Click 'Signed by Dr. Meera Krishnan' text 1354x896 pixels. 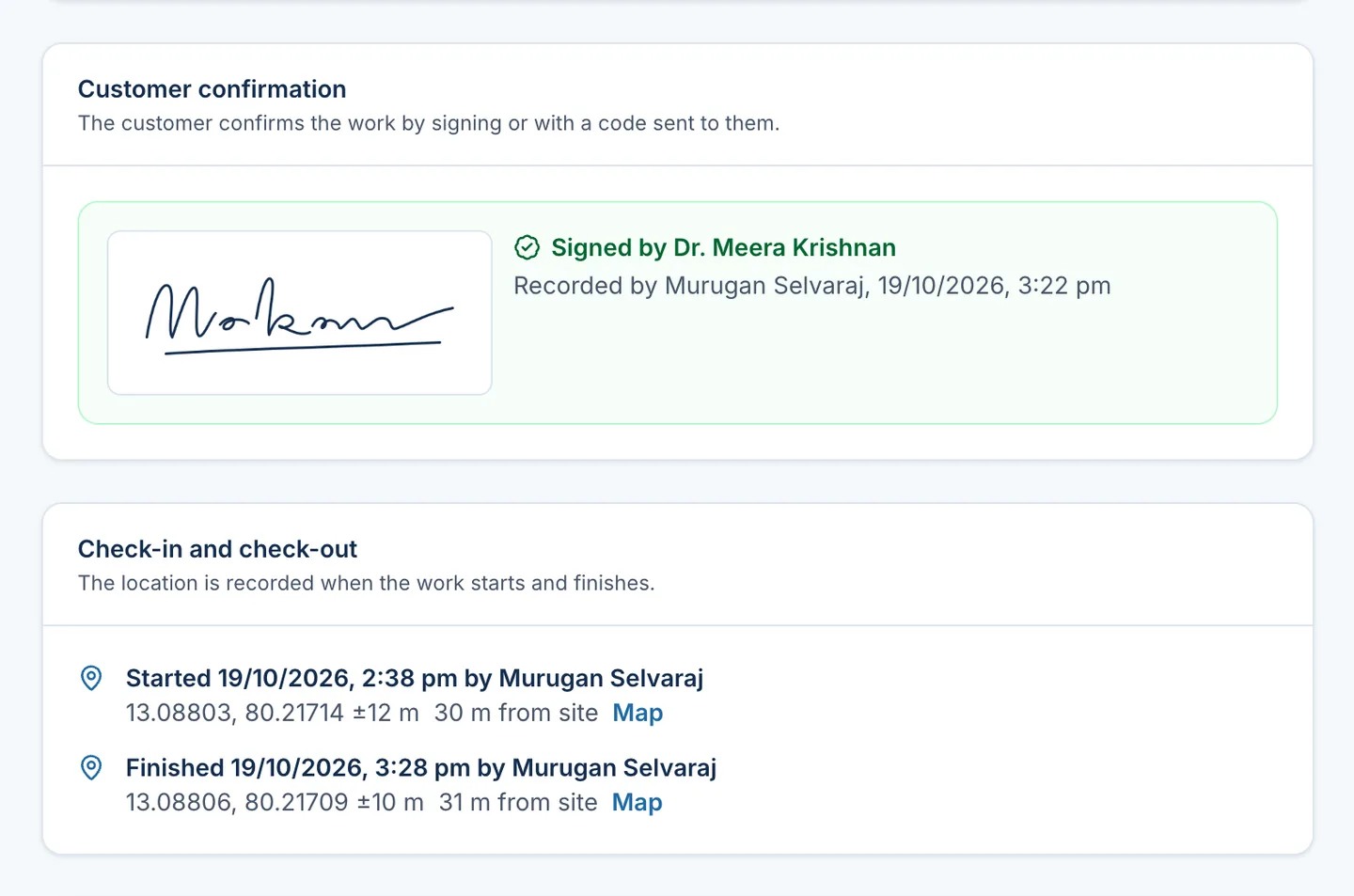pyautogui.click(x=723, y=247)
